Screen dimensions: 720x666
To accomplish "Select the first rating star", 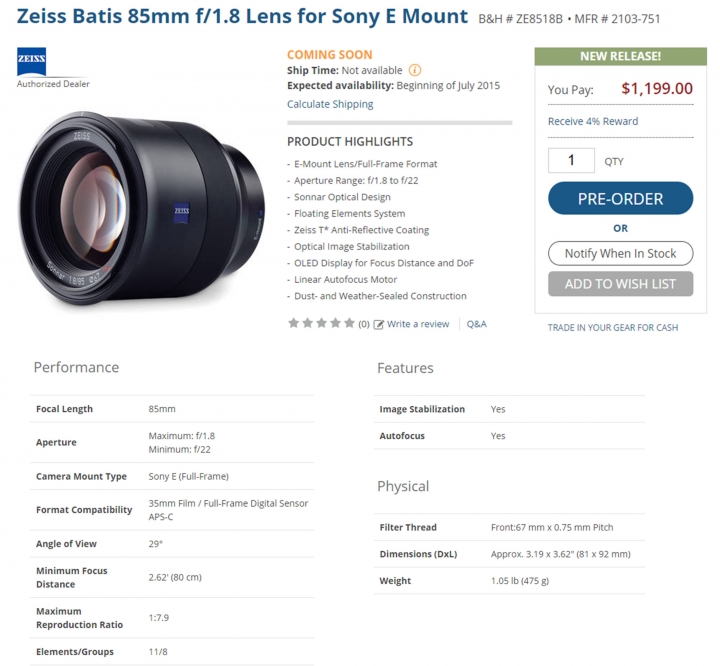I will 293,323.
